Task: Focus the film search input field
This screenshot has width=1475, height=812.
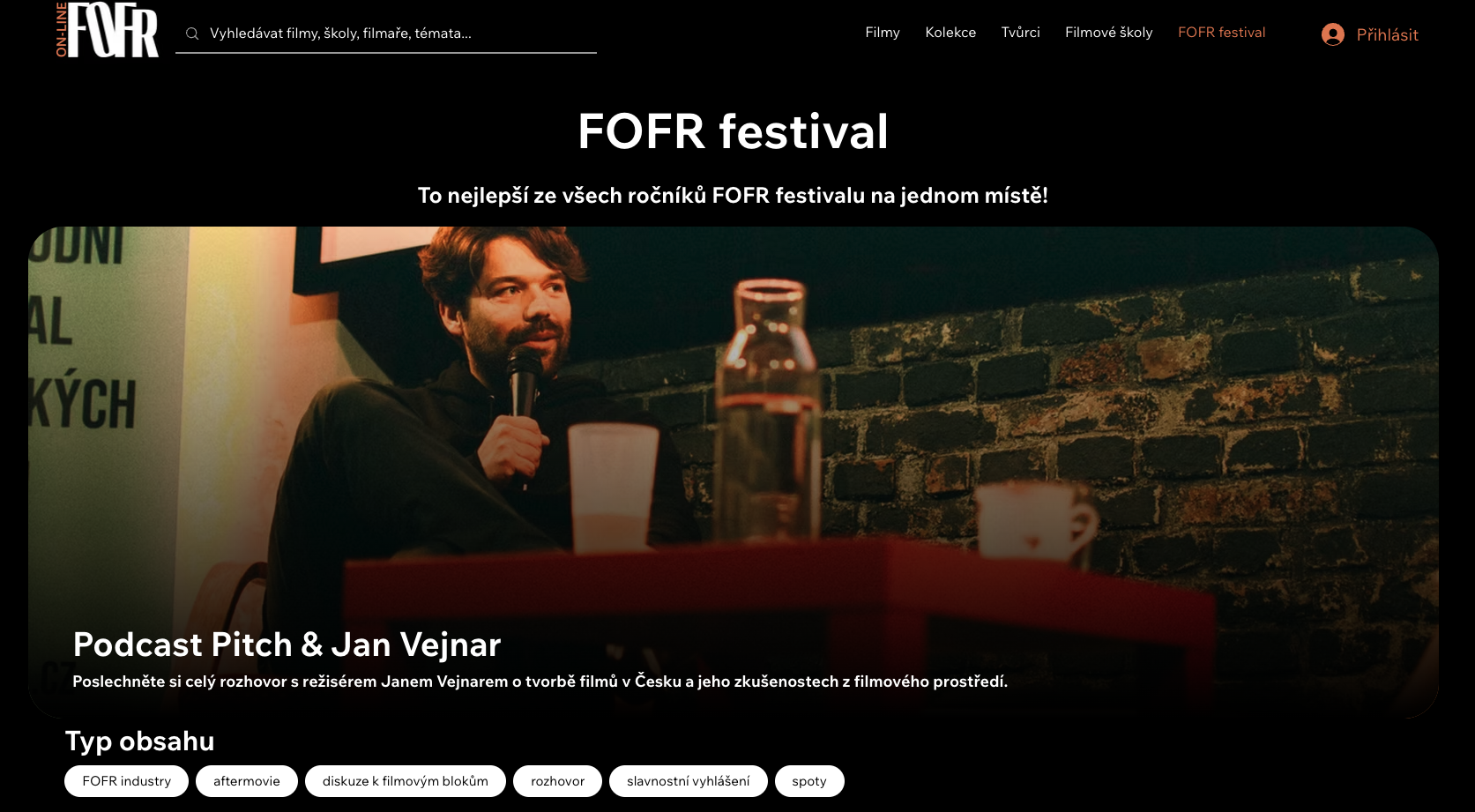Action: click(386, 34)
